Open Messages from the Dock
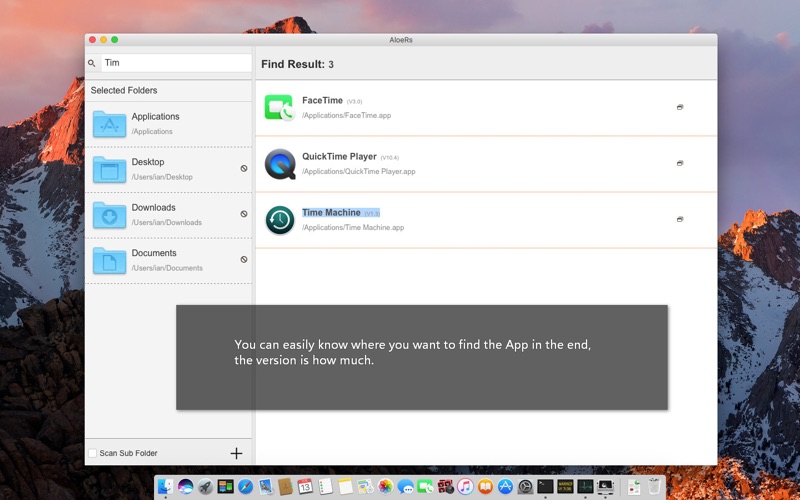 (x=406, y=487)
